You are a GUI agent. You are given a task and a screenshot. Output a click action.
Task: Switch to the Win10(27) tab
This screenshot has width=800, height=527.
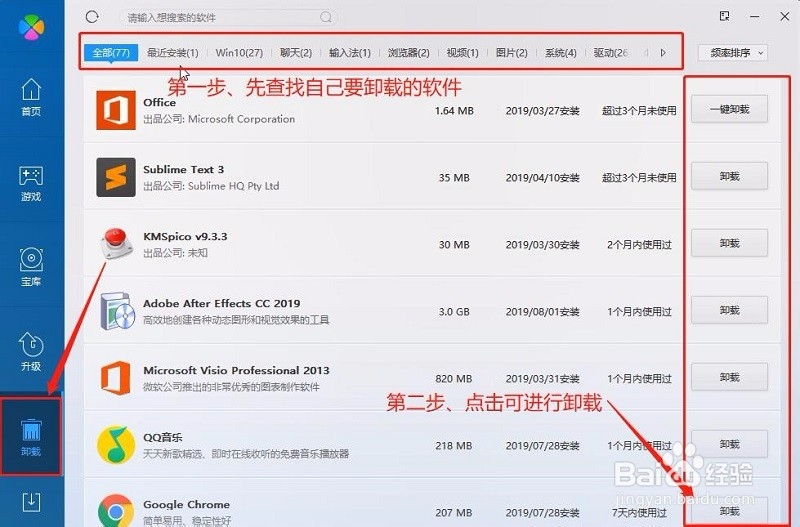[239, 53]
